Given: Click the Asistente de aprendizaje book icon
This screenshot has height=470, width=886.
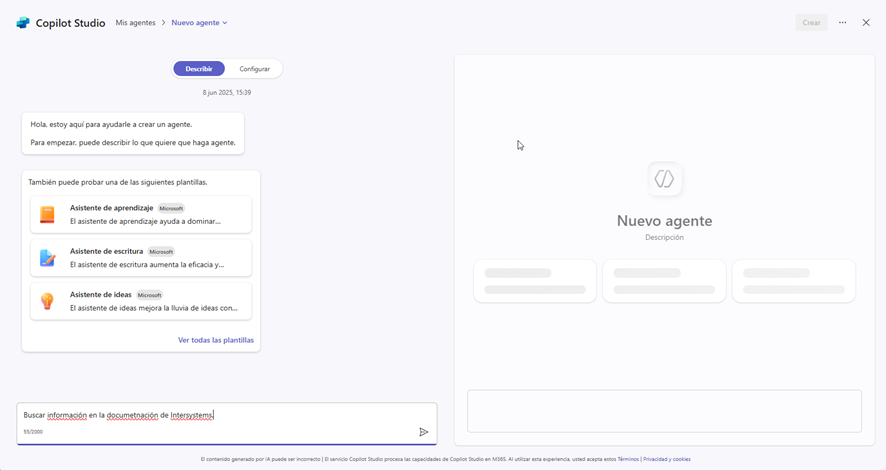Looking at the screenshot, I should [47, 215].
